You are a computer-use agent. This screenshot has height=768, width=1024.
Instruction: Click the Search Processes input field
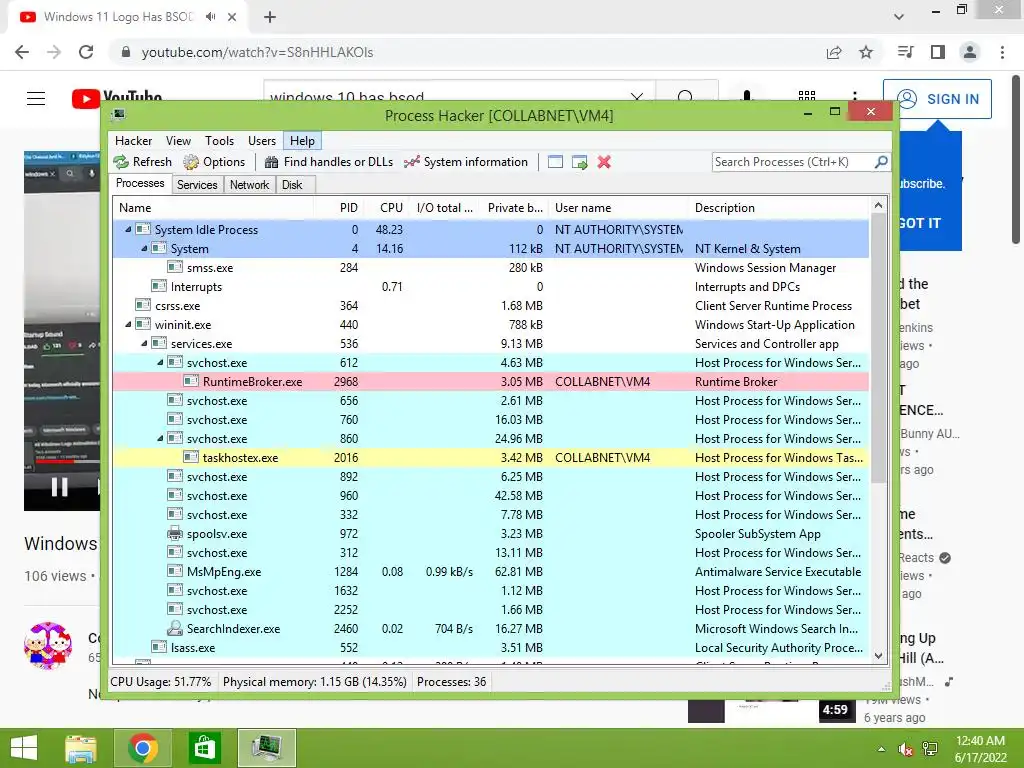[793, 162]
